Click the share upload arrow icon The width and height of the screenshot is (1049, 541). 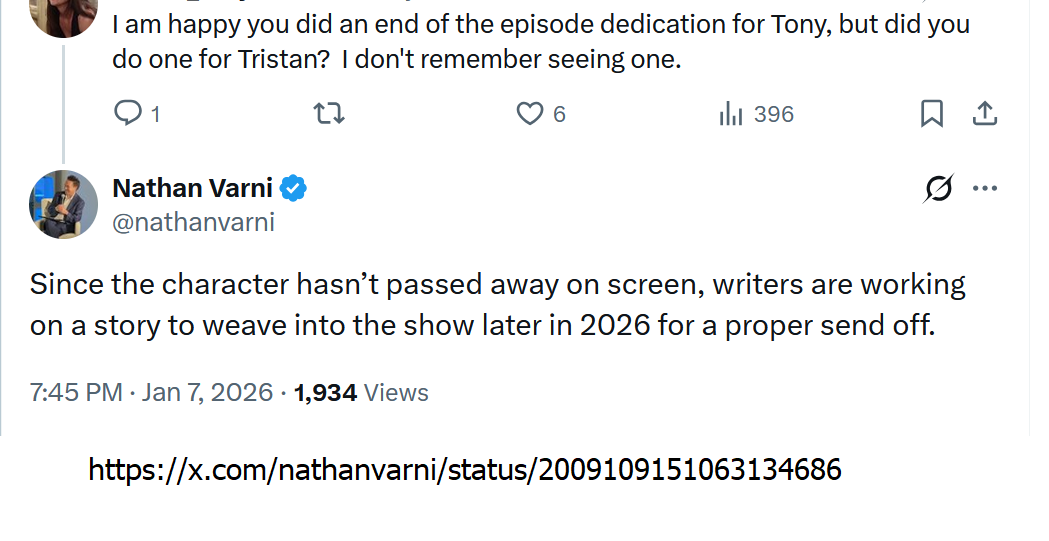985,114
